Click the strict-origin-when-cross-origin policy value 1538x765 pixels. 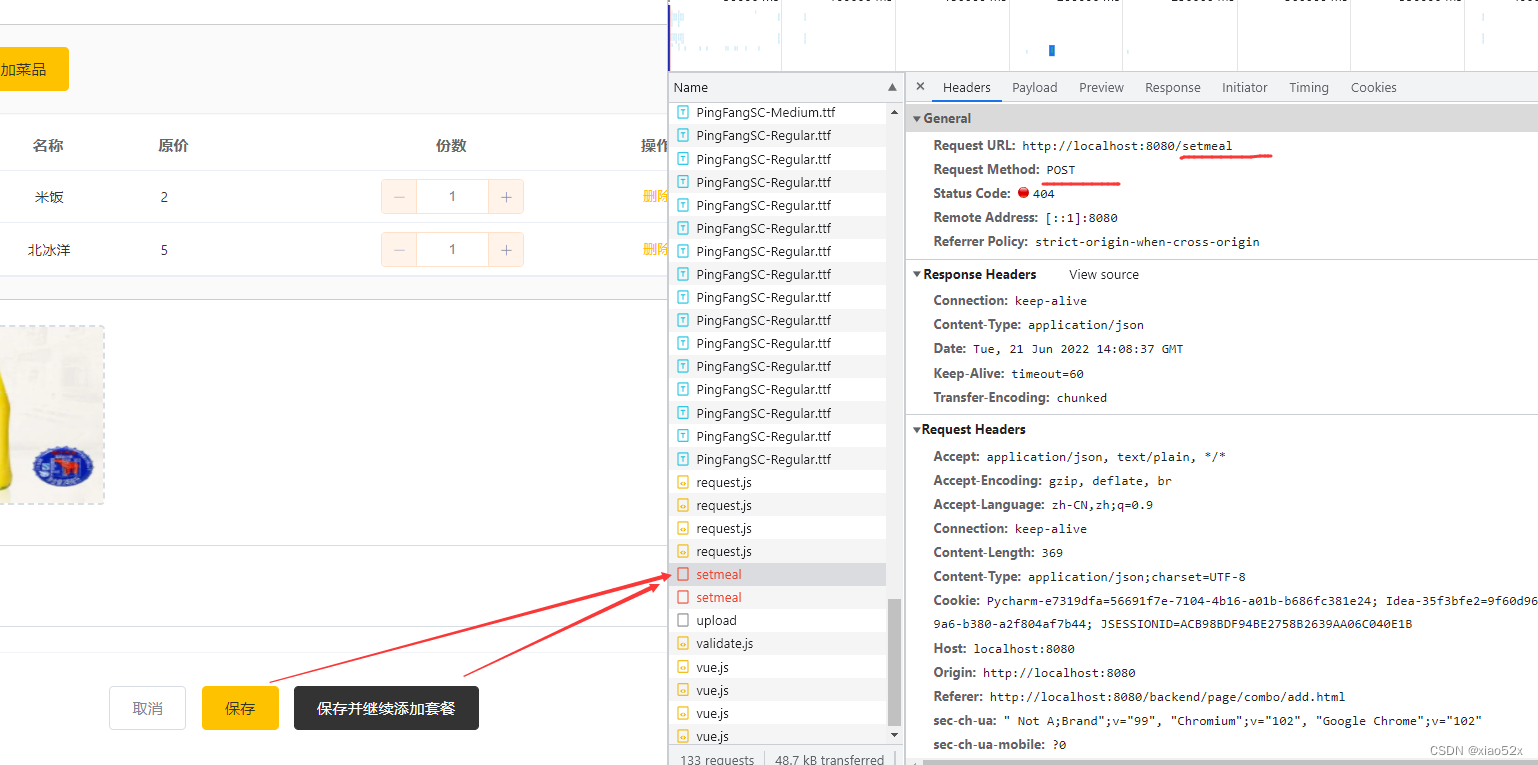pos(1147,242)
